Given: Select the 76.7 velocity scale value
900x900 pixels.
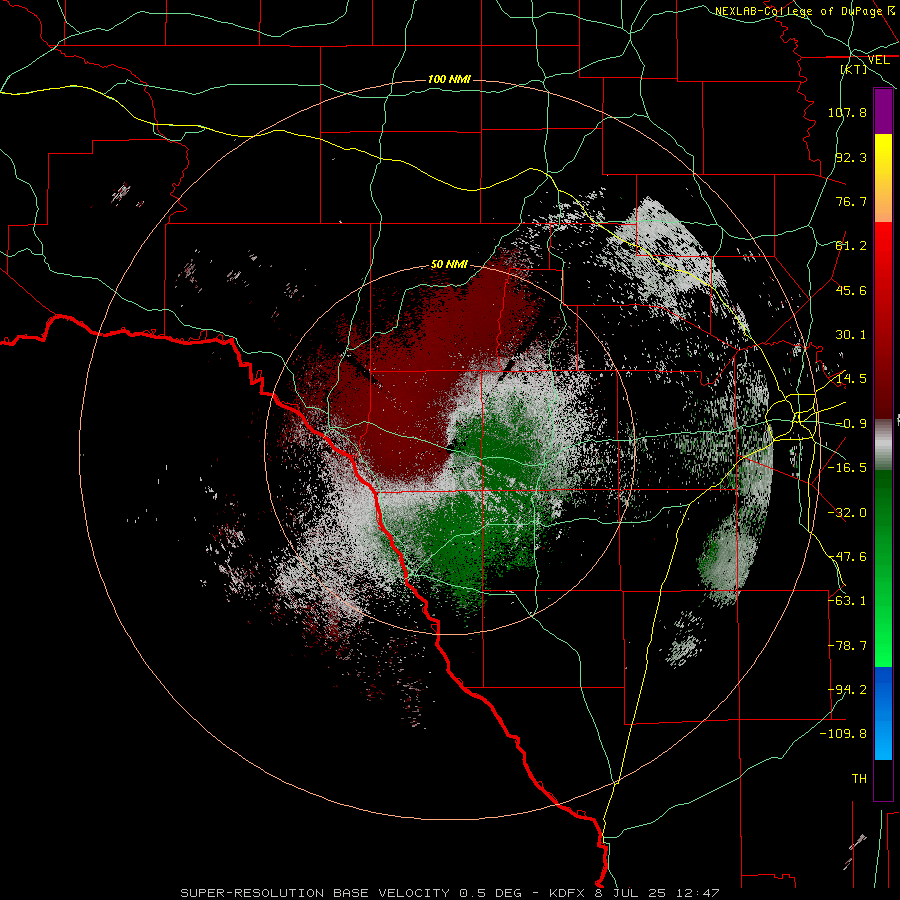Looking at the screenshot, I should (851, 201).
